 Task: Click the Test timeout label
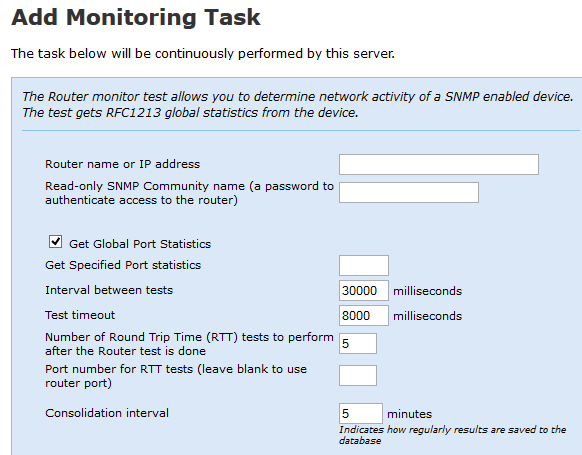pos(80,315)
